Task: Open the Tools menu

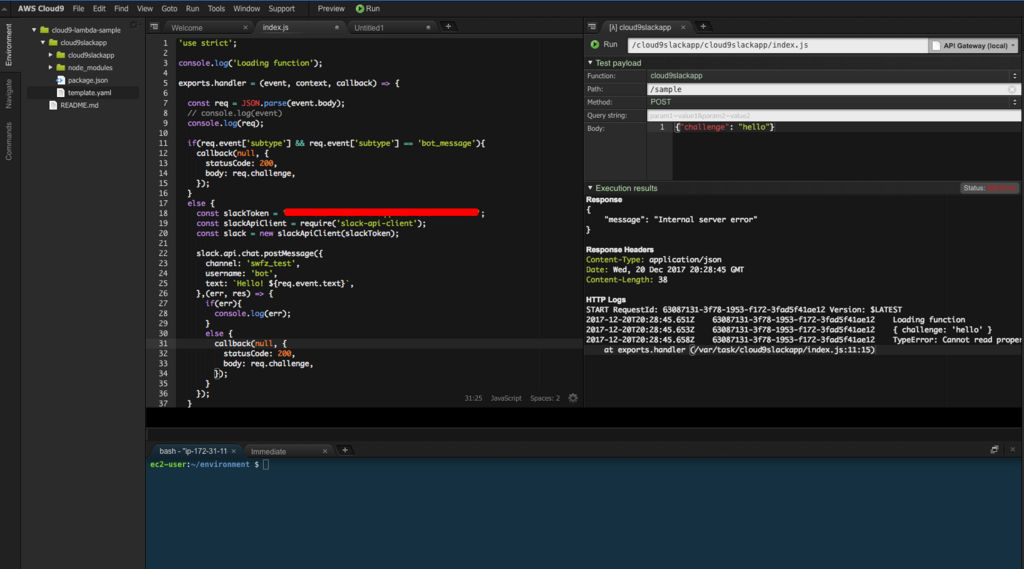Action: click(216, 8)
